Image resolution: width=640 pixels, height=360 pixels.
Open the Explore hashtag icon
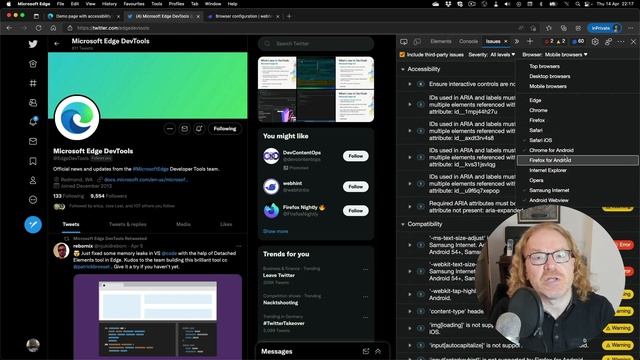pos(33,83)
